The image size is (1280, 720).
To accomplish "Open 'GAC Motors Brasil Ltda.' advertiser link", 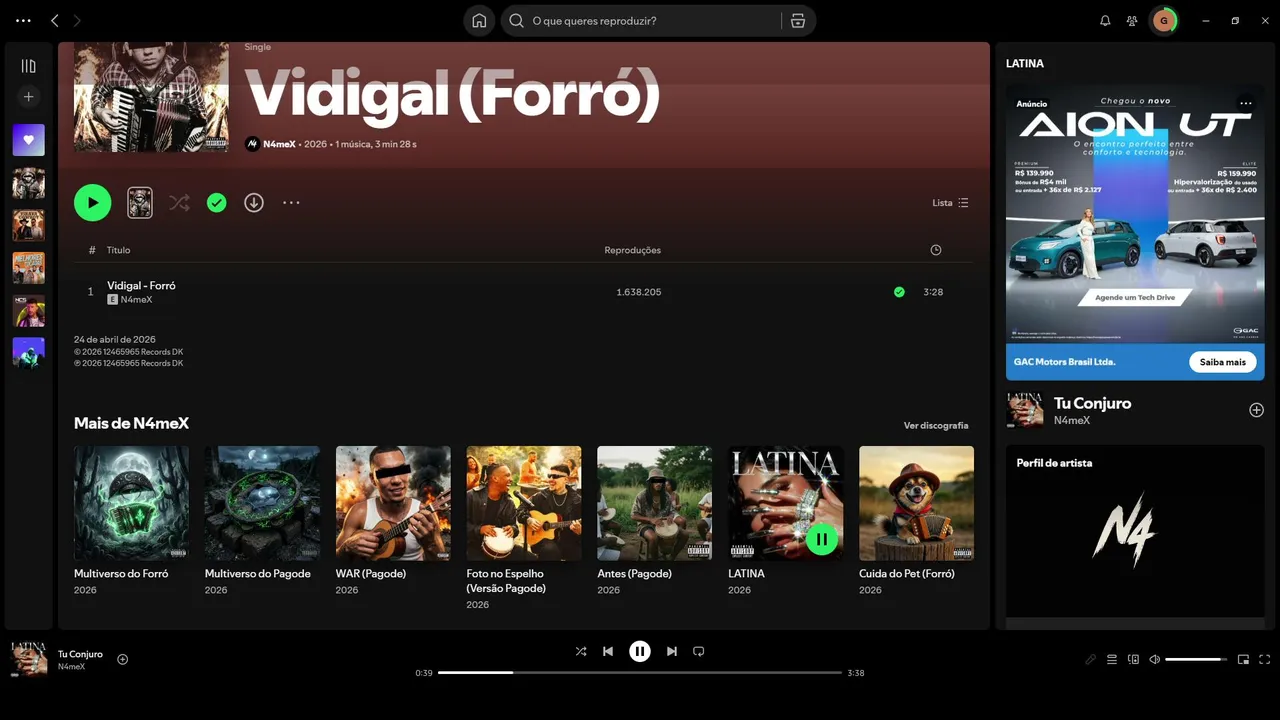I will pos(1064,362).
